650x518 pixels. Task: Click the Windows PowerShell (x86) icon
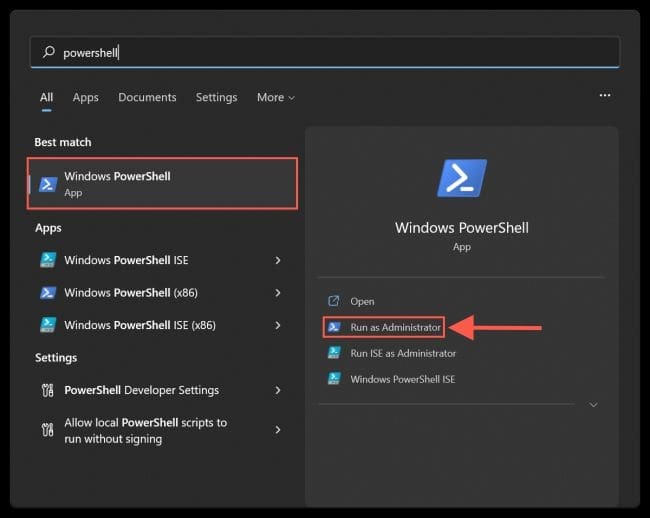coord(47,293)
